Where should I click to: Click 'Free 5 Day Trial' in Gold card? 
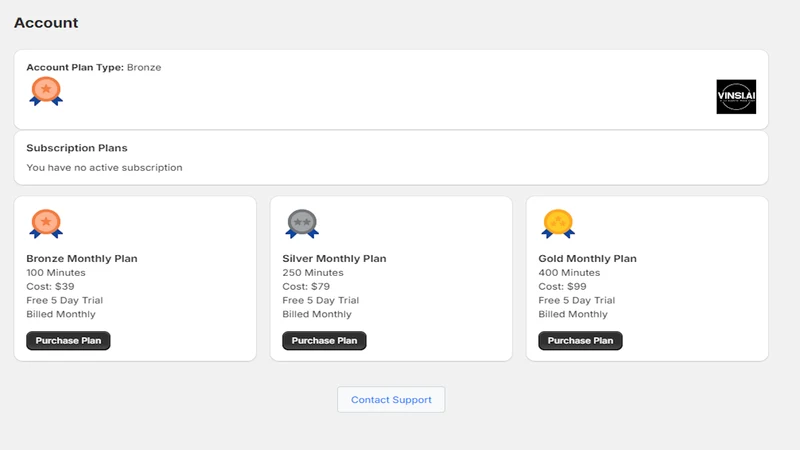point(577,300)
